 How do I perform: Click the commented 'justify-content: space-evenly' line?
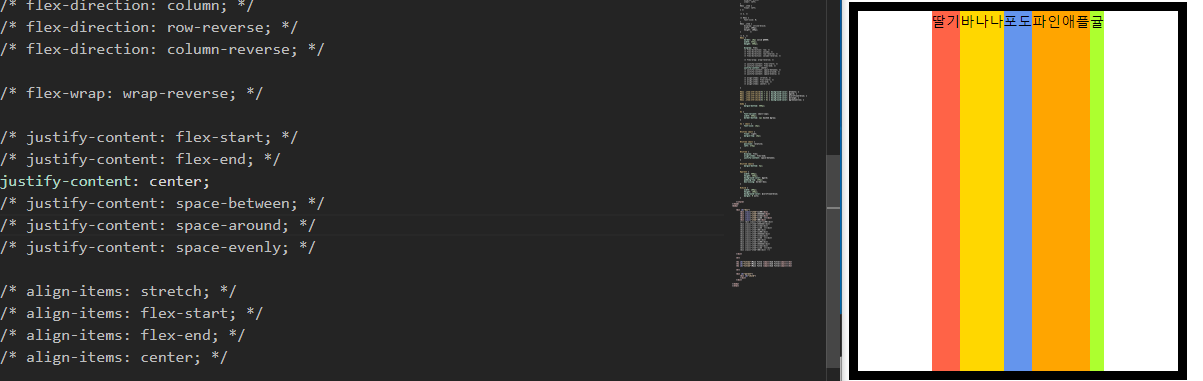tap(158, 247)
